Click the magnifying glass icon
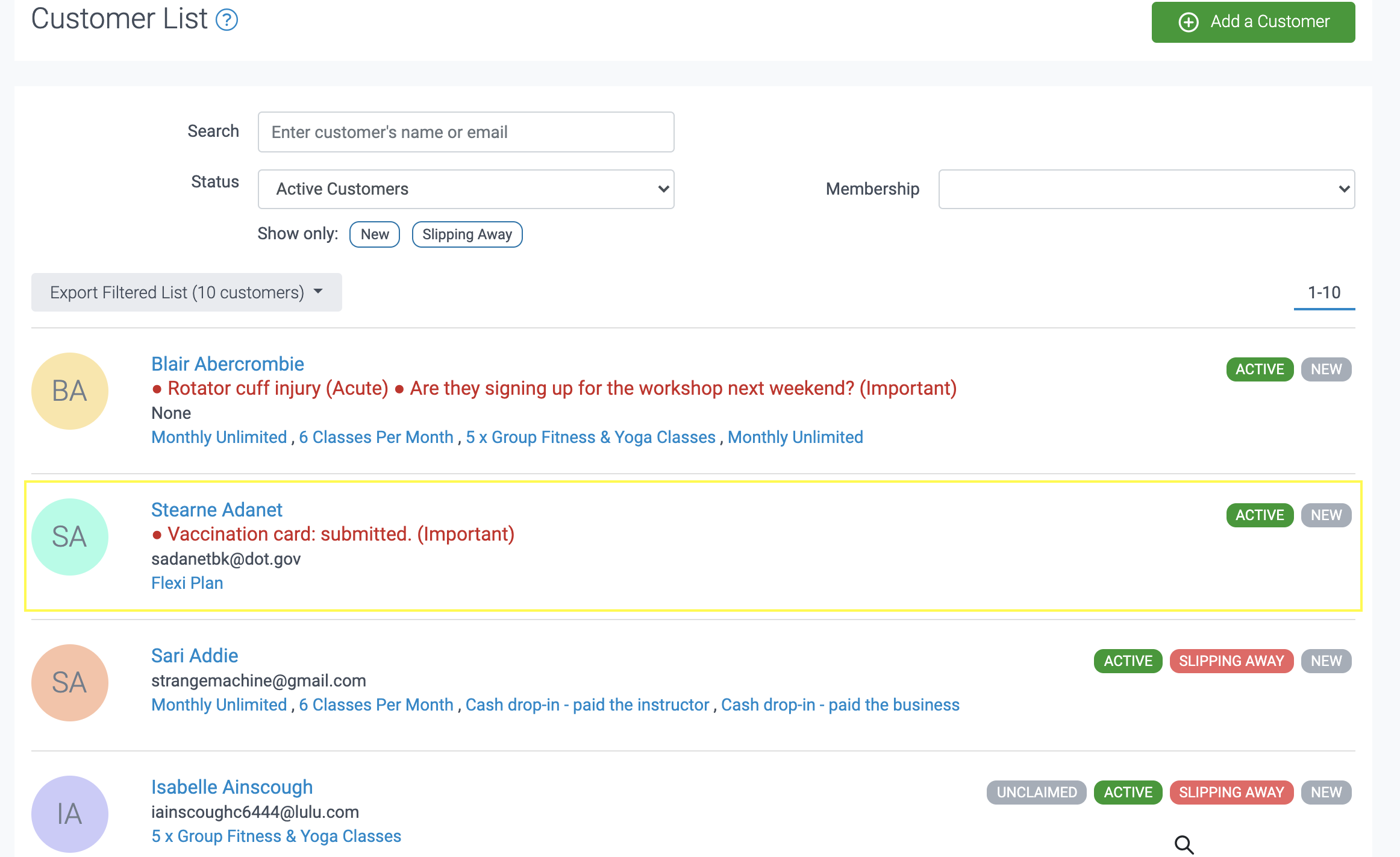Image resolution: width=1400 pixels, height=857 pixels. (1184, 844)
